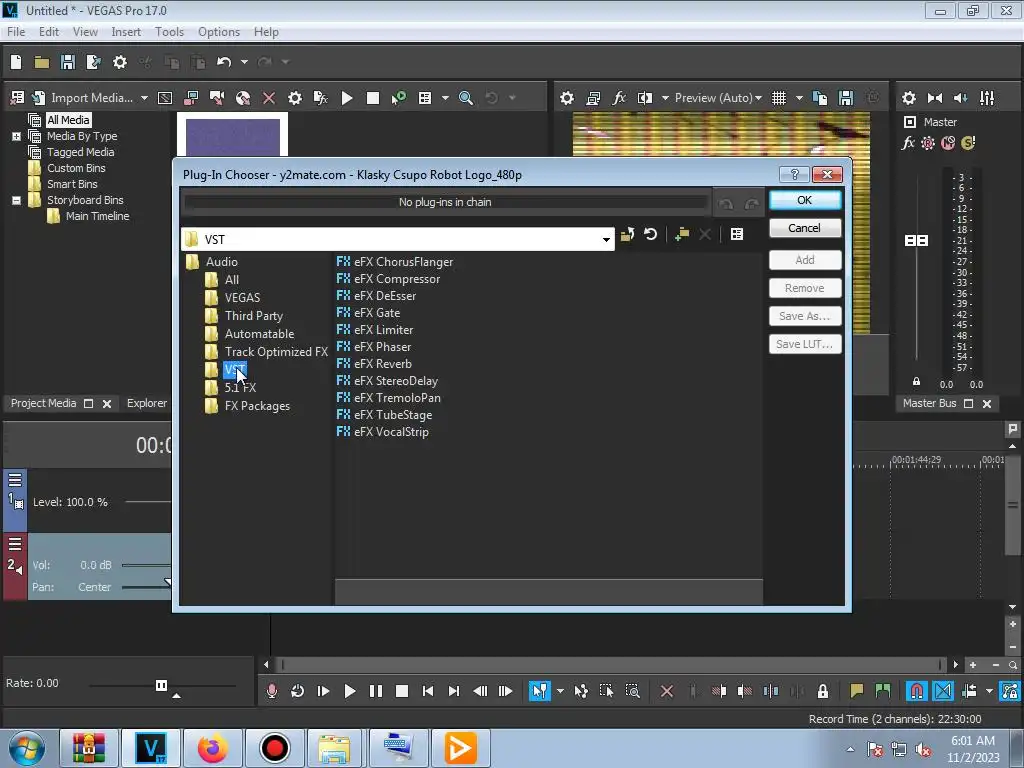This screenshot has width=1024, height=768.
Task: Open Project Media views dropdown arrow
Action: pos(445,98)
